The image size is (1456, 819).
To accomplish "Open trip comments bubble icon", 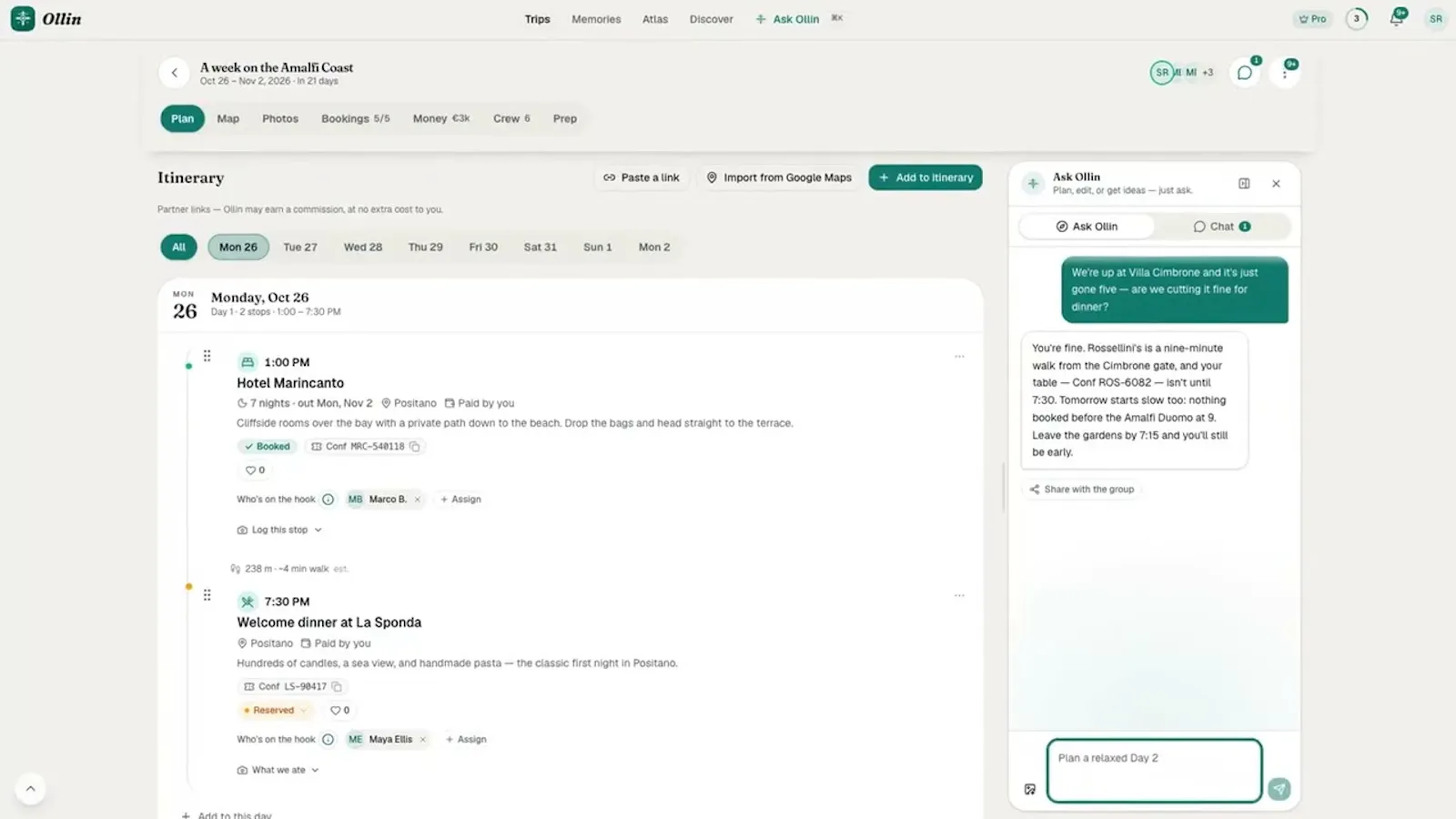I will point(1244,73).
